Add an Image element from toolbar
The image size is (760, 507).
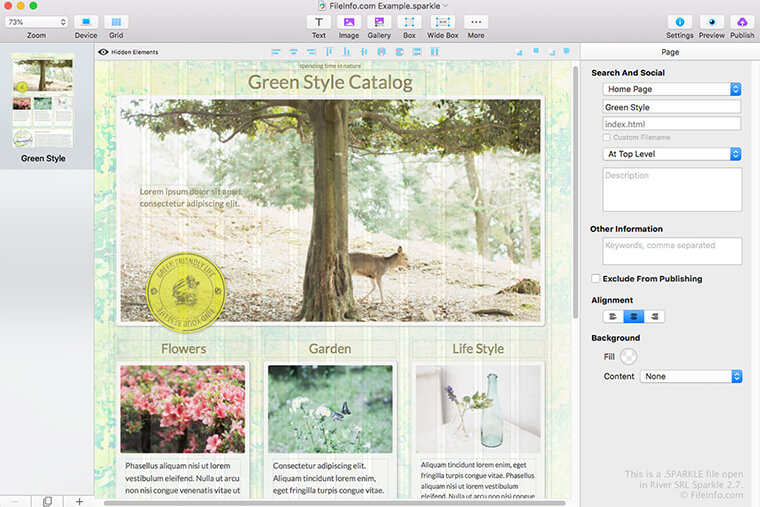(x=349, y=22)
